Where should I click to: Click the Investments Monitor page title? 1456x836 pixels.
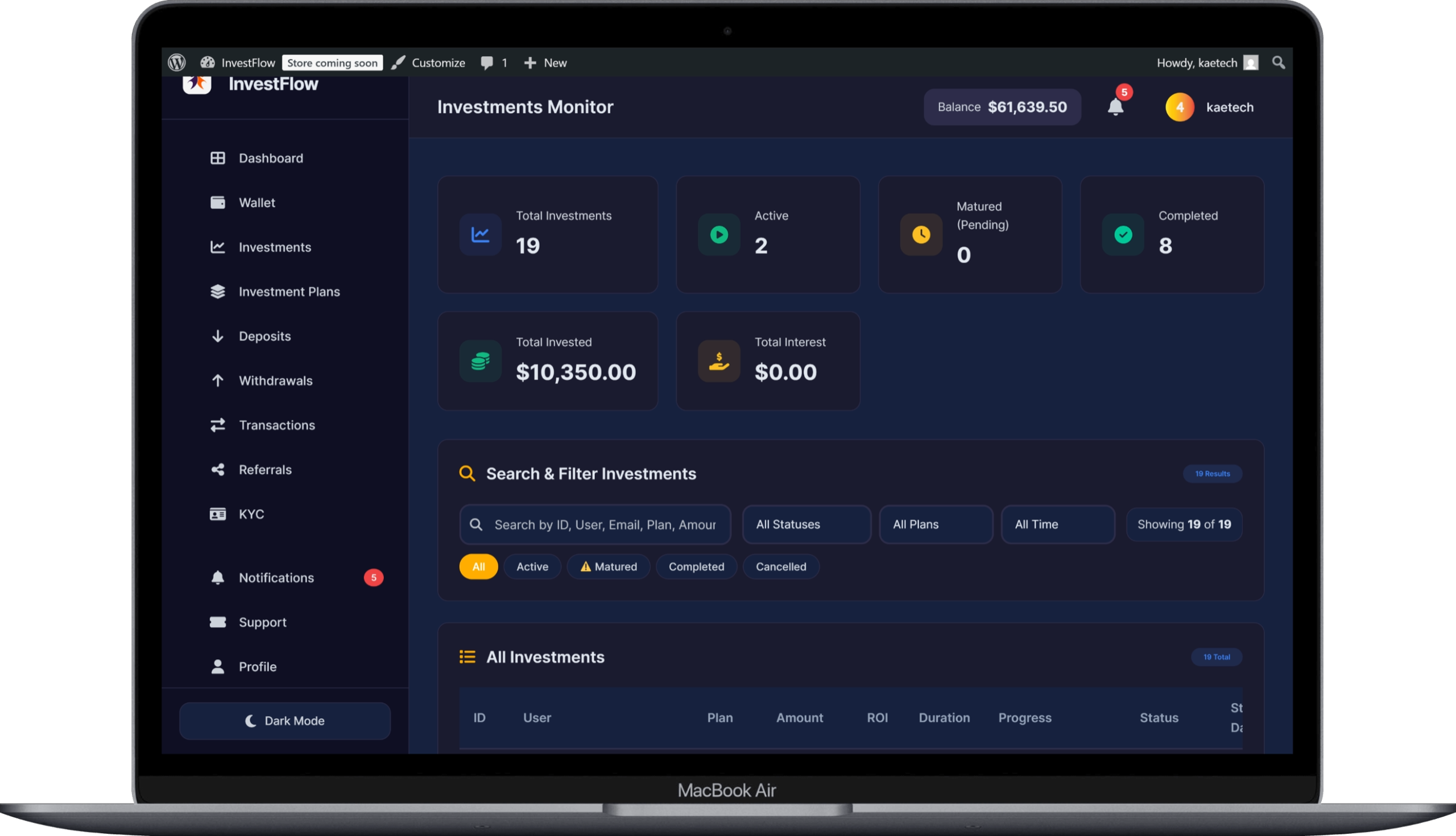(x=526, y=107)
